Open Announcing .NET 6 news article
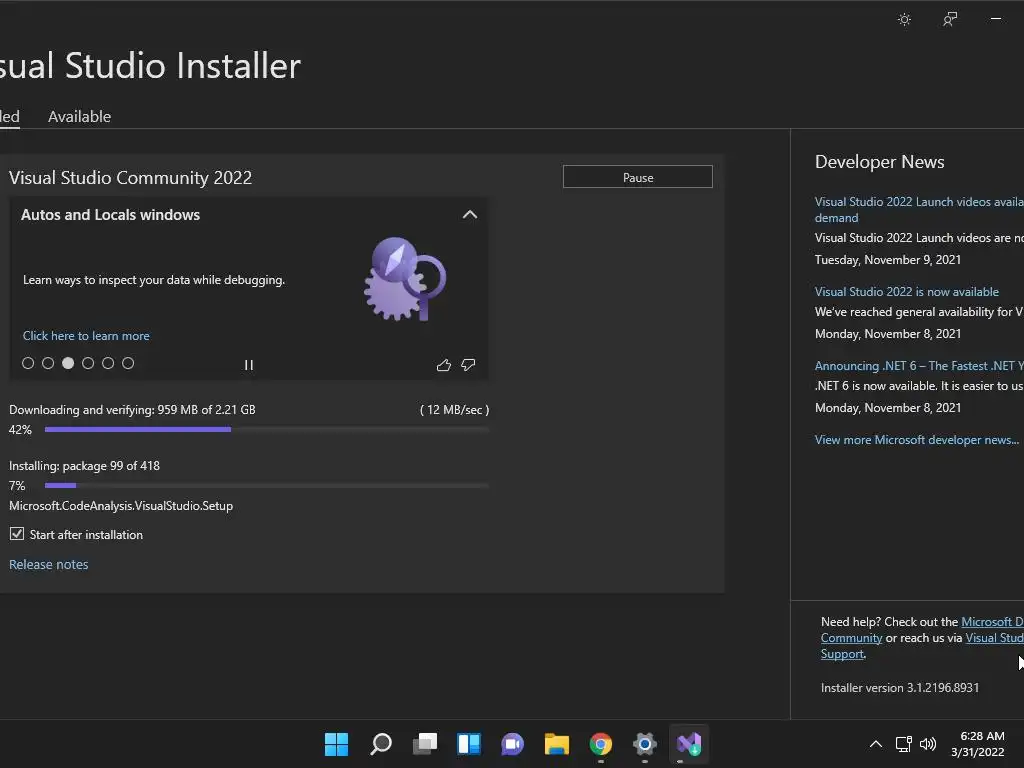The height and width of the screenshot is (768, 1024). [x=919, y=366]
